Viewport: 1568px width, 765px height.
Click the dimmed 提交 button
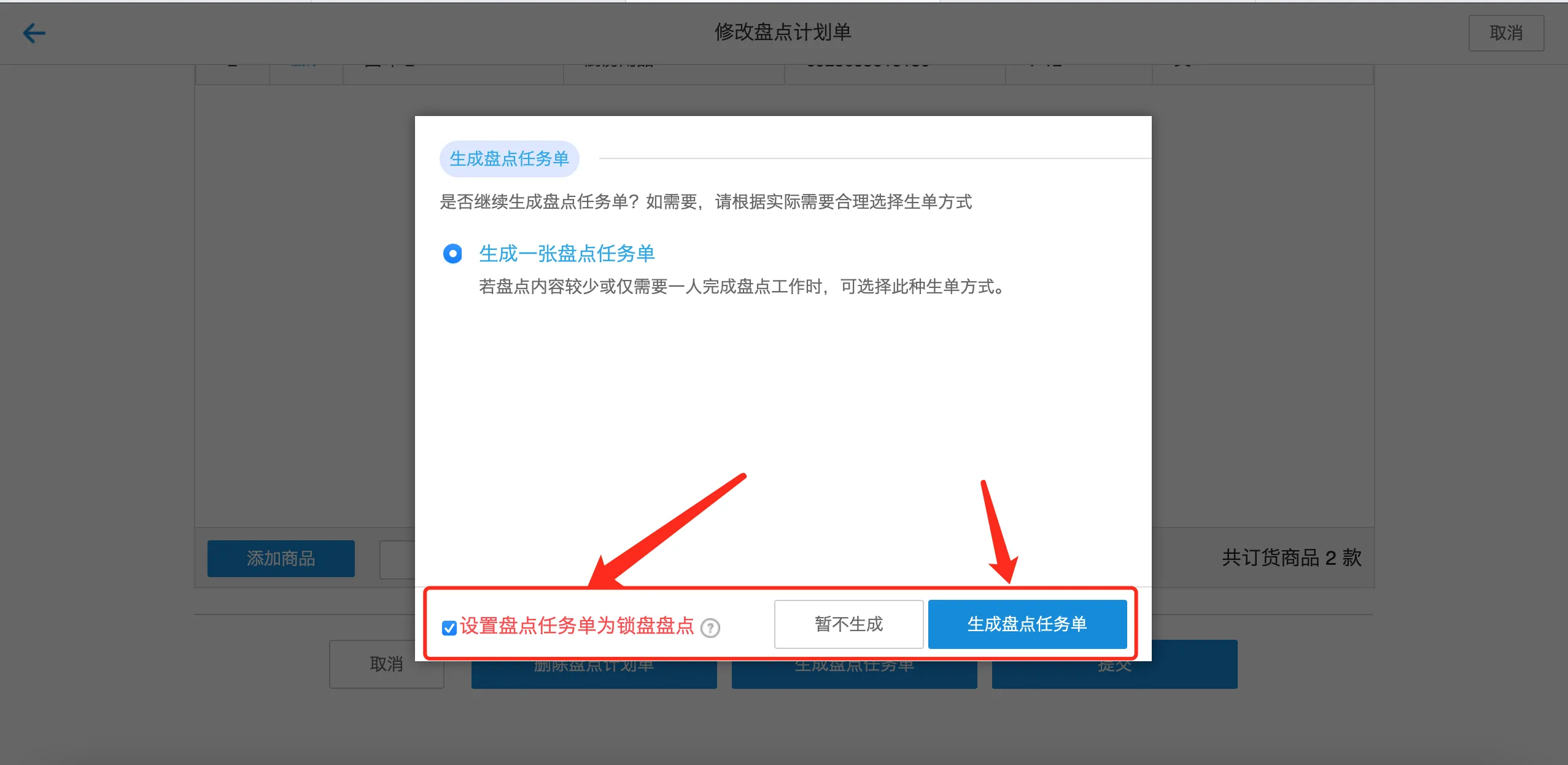pyautogui.click(x=1114, y=674)
